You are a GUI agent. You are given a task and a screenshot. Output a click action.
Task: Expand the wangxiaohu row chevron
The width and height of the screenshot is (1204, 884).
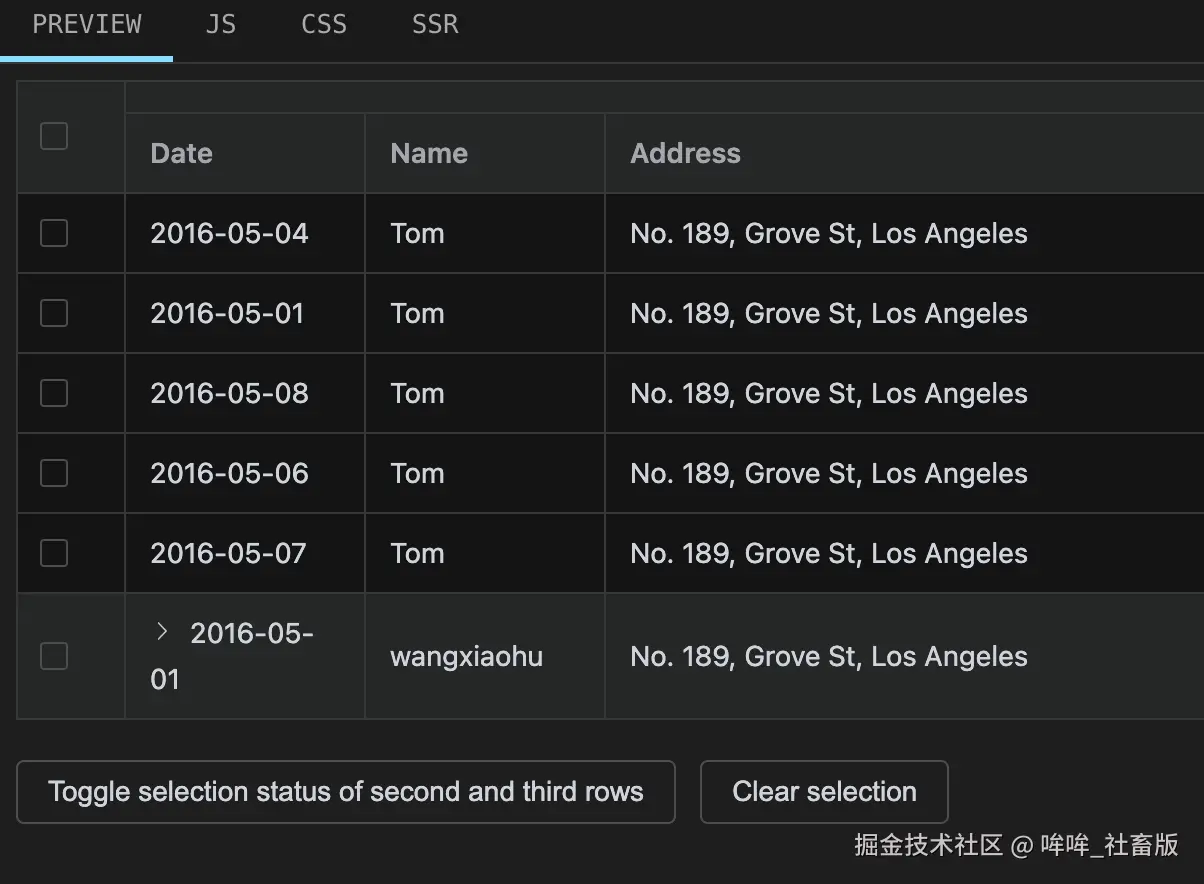point(162,632)
